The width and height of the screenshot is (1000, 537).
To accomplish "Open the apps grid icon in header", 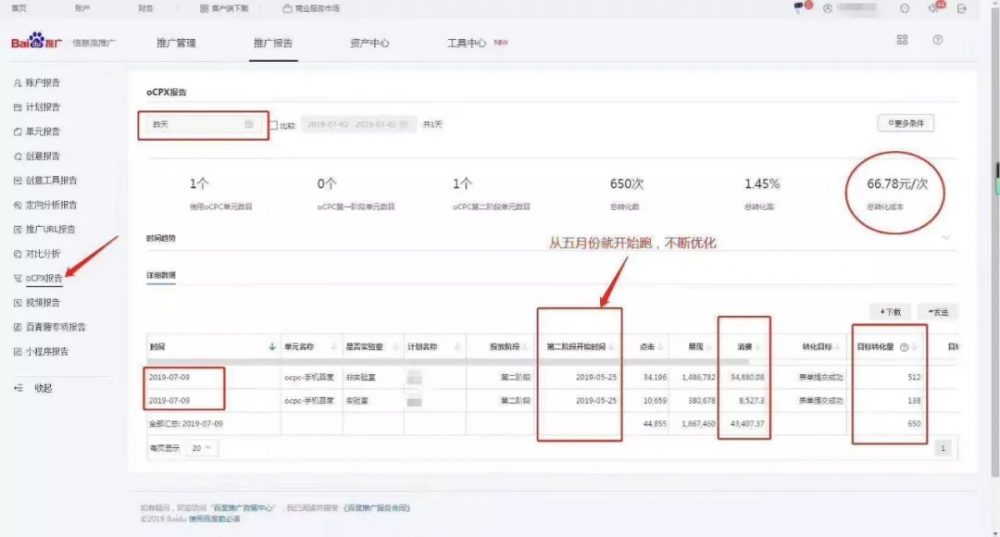I will 902,40.
